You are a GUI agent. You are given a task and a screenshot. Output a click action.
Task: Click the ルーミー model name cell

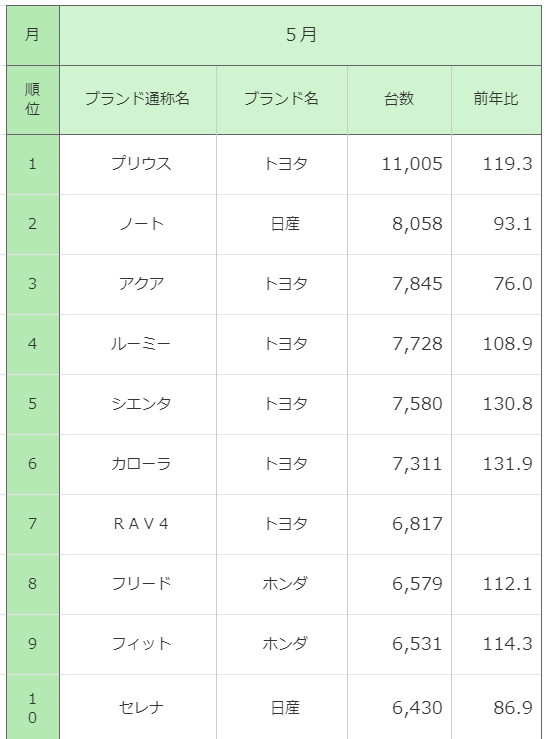(x=138, y=344)
